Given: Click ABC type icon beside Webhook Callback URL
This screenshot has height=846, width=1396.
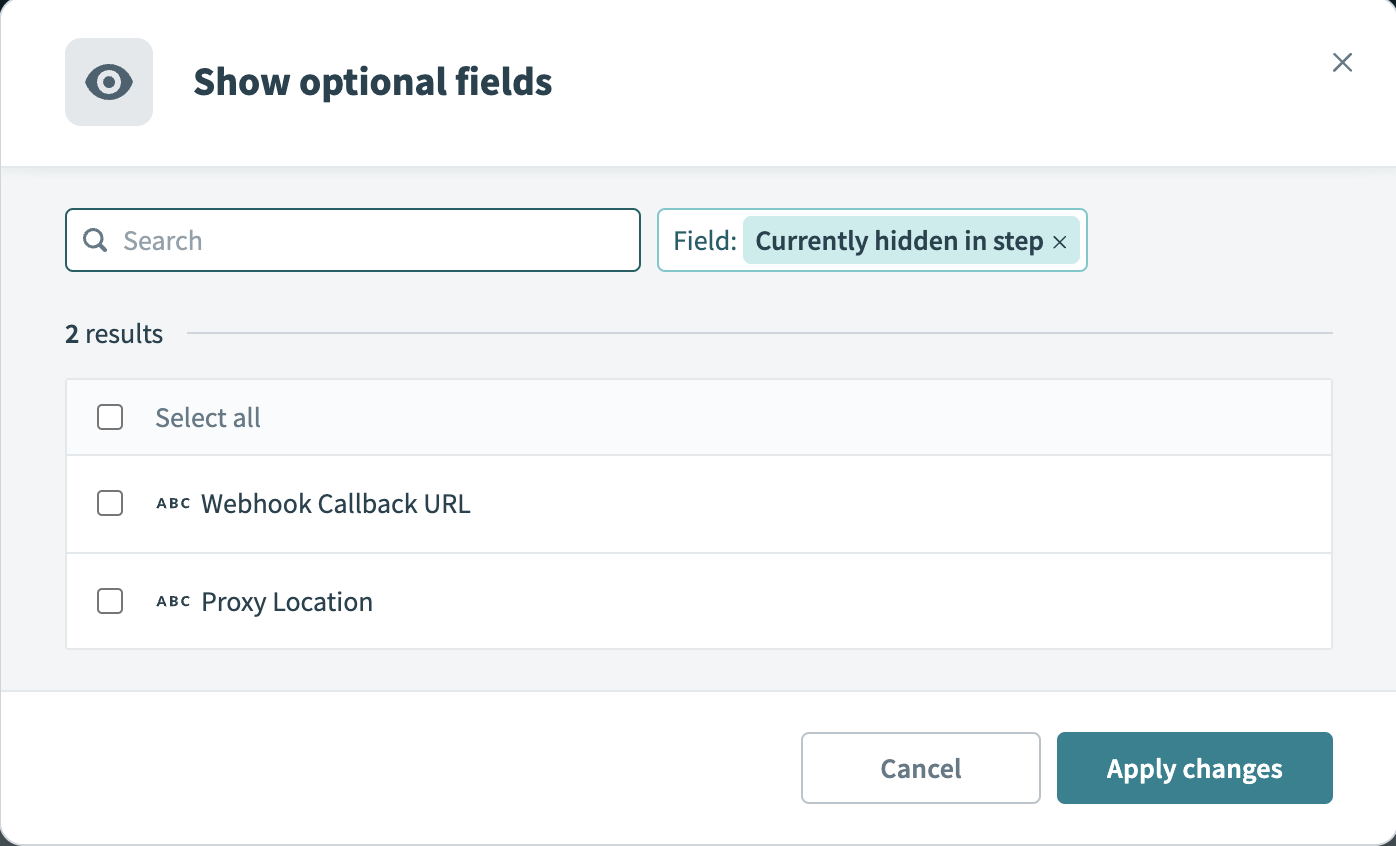Looking at the screenshot, I should 173,504.
